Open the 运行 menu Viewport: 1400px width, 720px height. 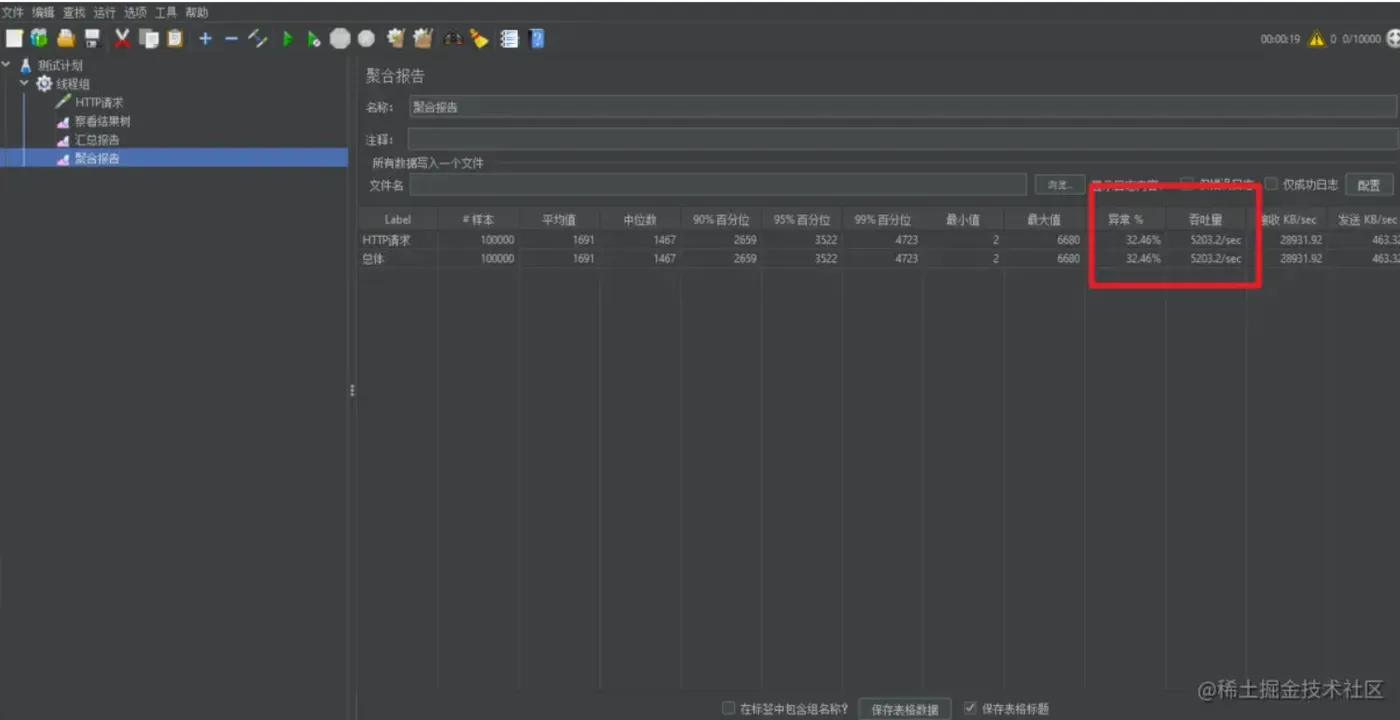104,13
